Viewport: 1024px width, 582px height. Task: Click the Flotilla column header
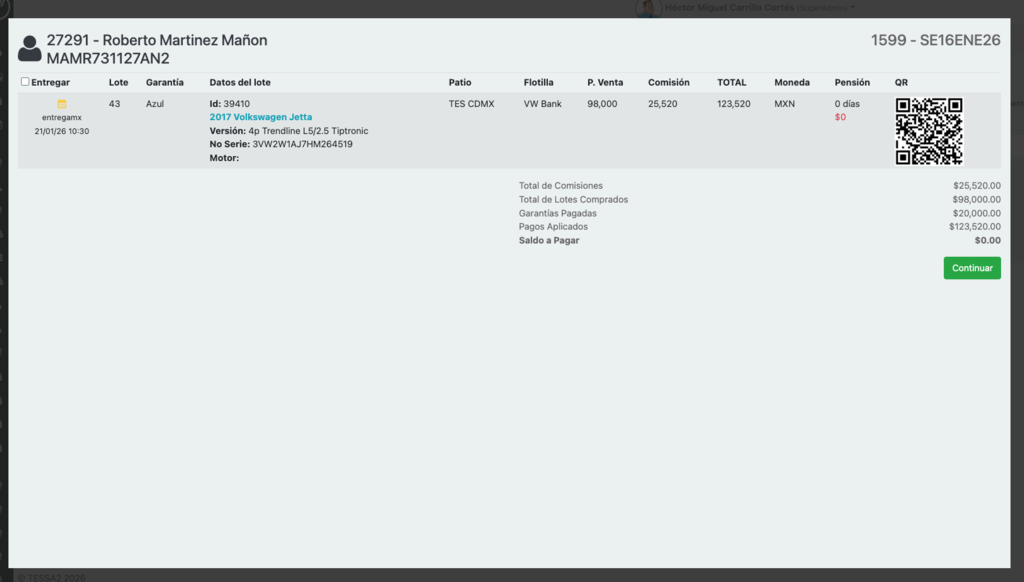(538, 82)
